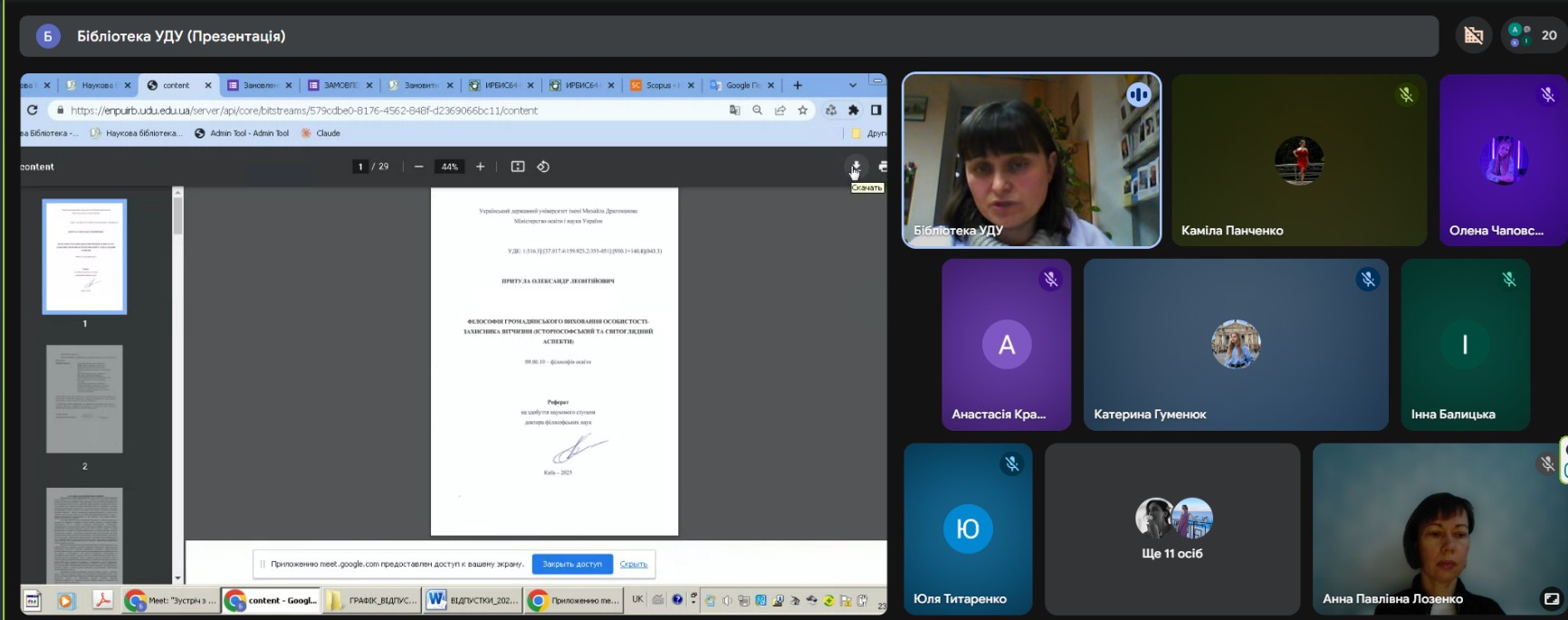Expand the browser tab search dropdown
The height and width of the screenshot is (620, 1568).
tap(852, 85)
